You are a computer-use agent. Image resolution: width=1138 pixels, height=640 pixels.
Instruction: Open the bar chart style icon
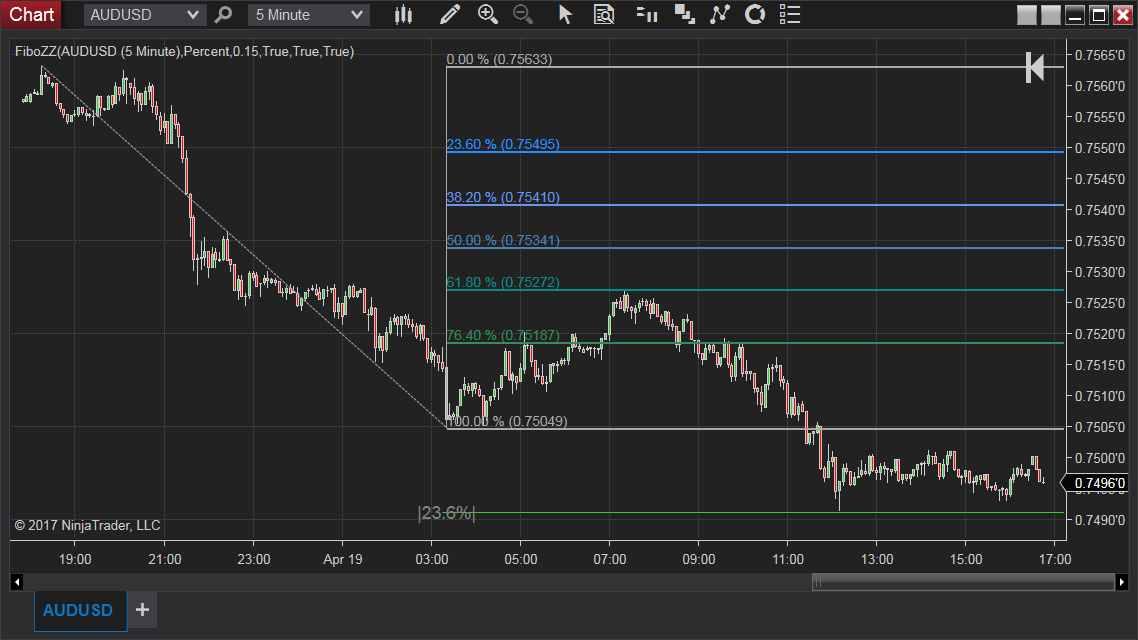coord(404,15)
